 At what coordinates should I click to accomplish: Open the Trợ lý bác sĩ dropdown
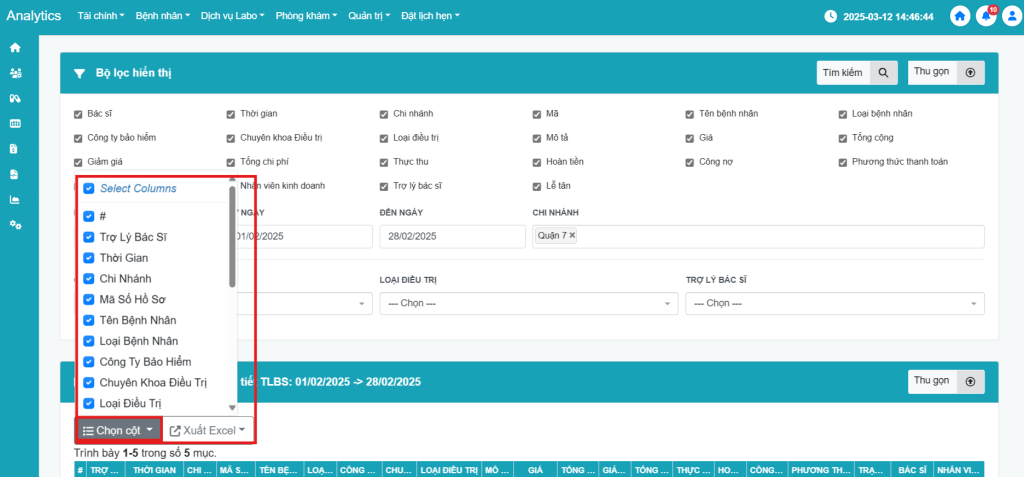834,303
